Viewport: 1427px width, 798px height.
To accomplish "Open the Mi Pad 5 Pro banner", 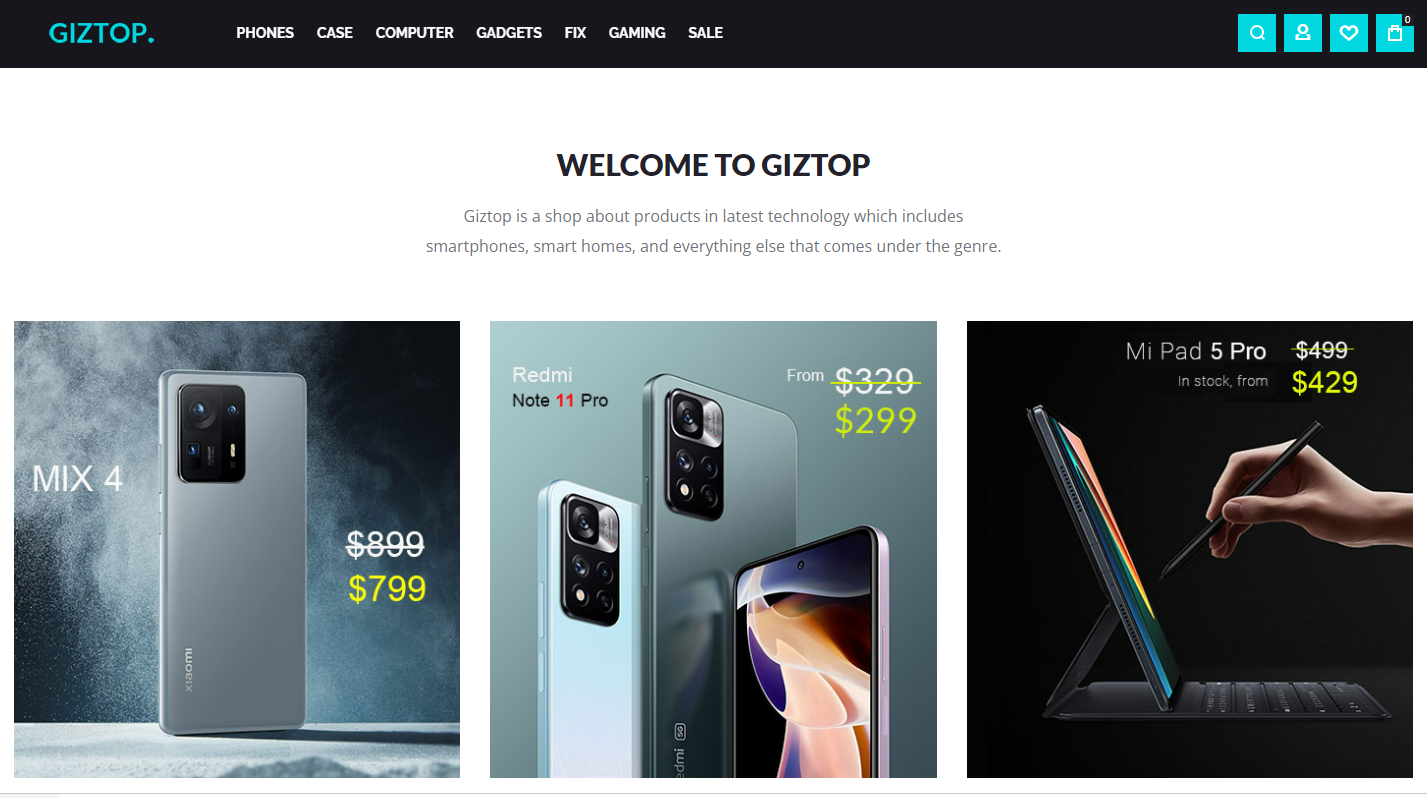I will [x=1190, y=549].
